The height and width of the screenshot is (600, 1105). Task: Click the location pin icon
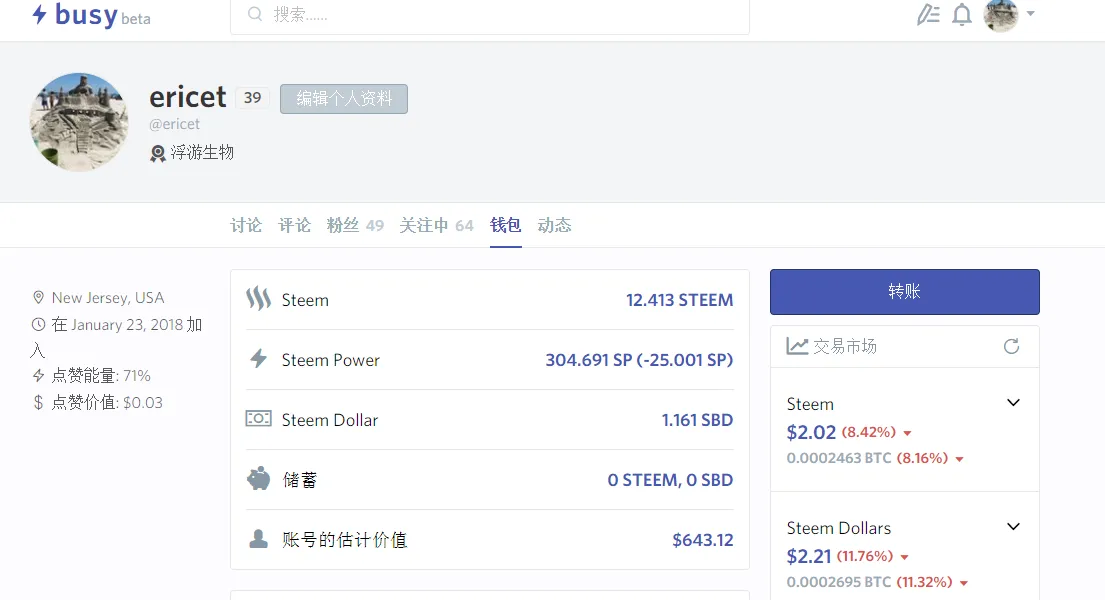[x=38, y=298]
